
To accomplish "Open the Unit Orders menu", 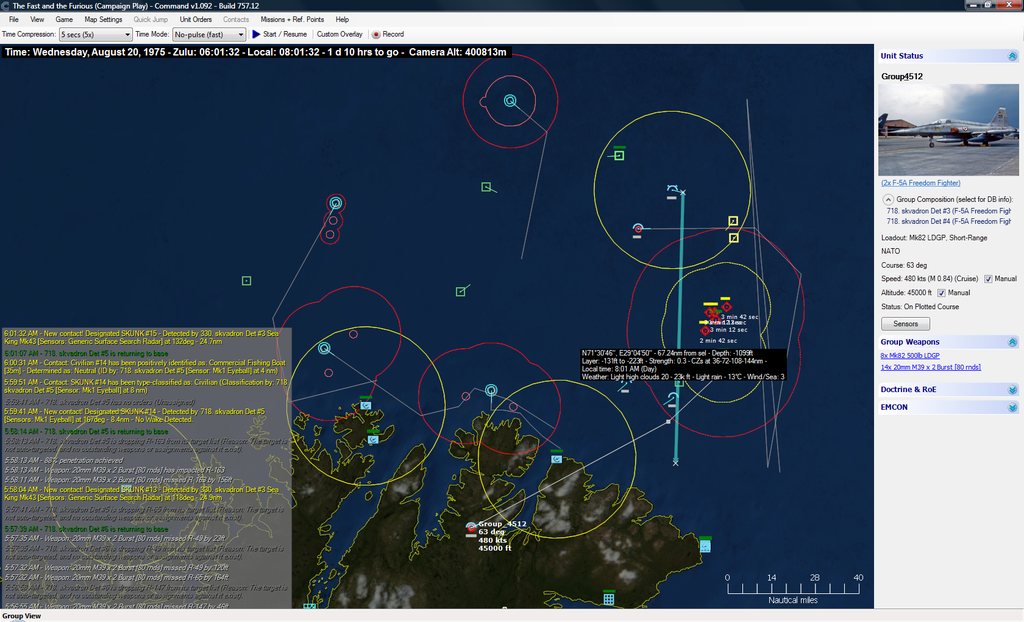I will [x=195, y=19].
